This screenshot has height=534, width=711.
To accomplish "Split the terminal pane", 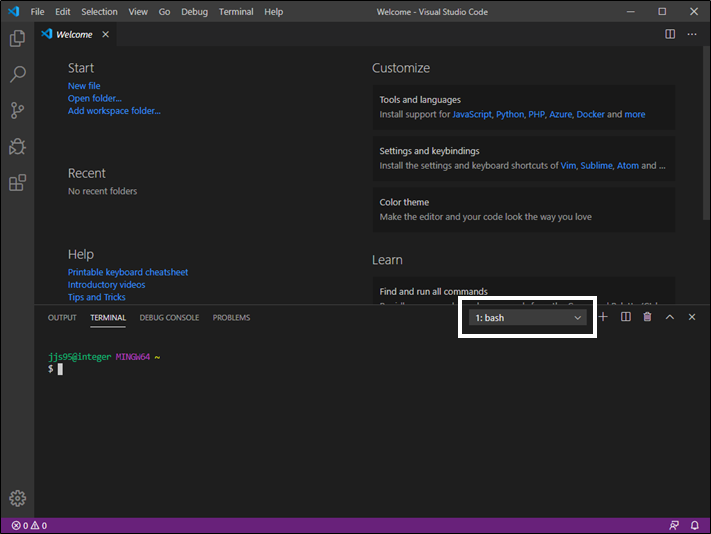I will 625,317.
